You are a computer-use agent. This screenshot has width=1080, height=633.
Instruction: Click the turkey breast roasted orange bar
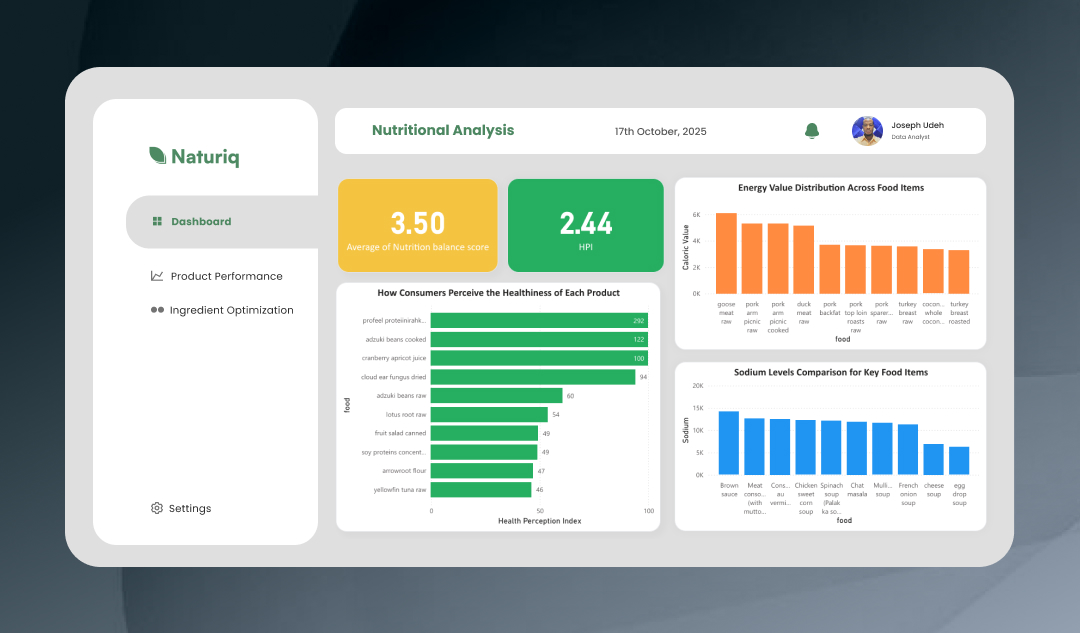pos(959,272)
